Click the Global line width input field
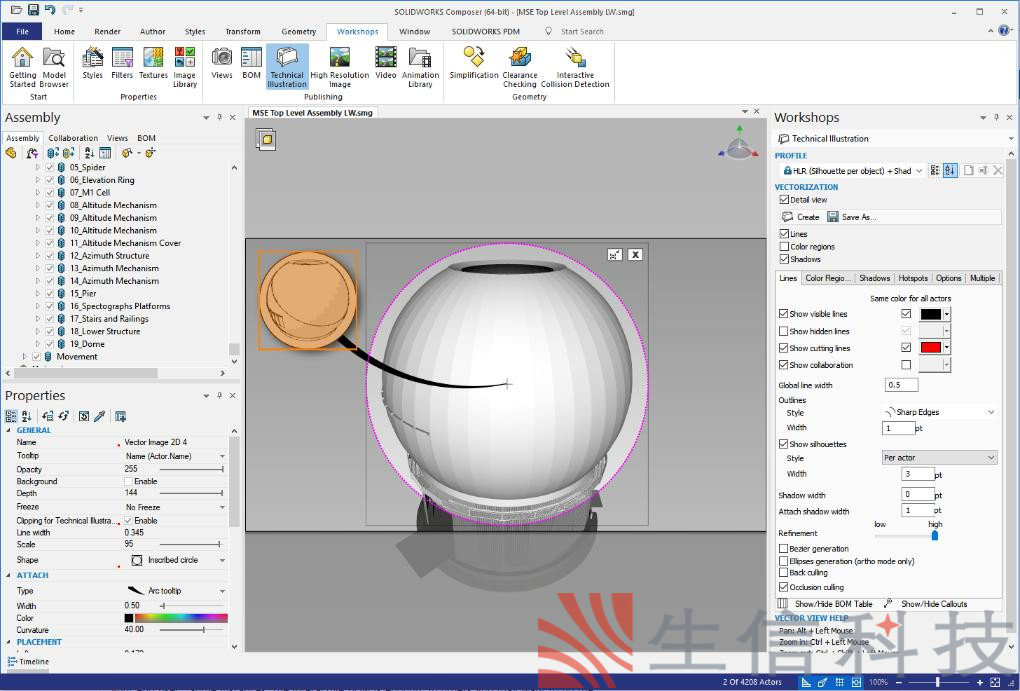 (x=902, y=385)
